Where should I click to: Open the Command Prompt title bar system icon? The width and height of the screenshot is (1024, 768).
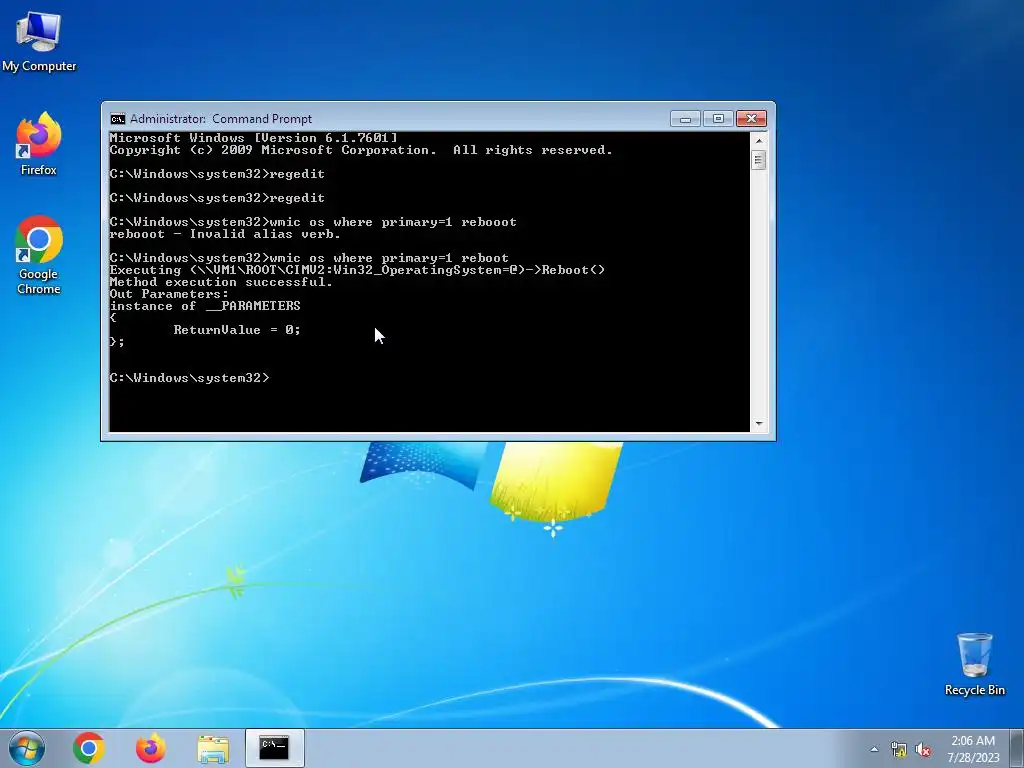click(118, 119)
